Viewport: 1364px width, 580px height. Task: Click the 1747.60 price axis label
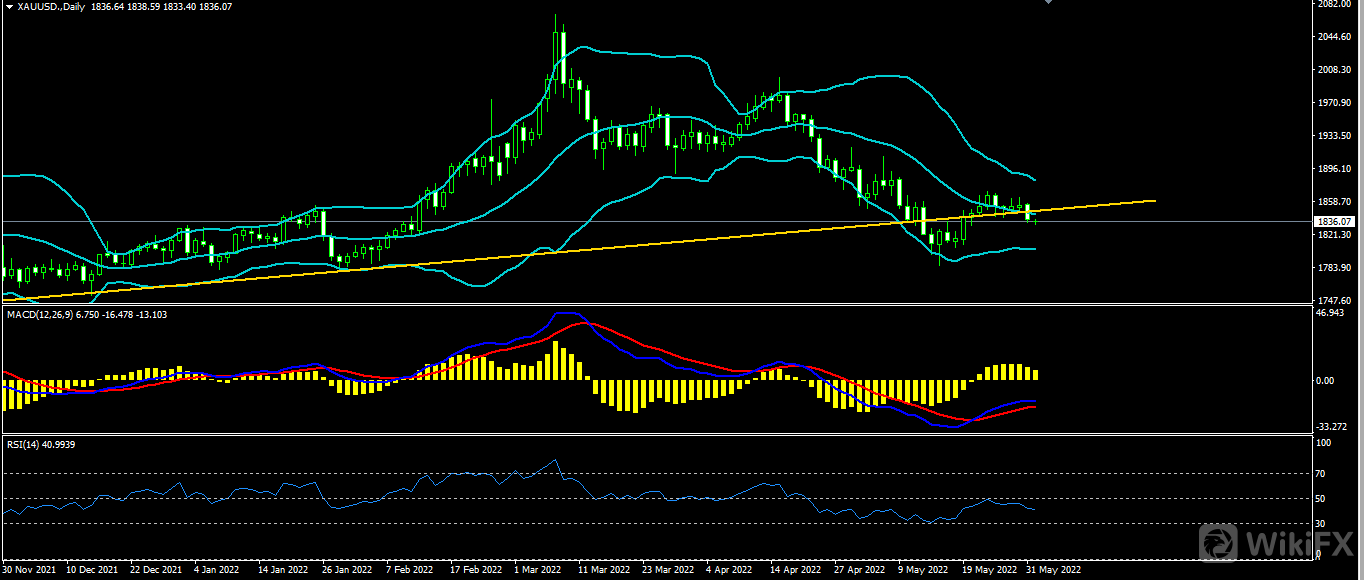[x=1334, y=299]
